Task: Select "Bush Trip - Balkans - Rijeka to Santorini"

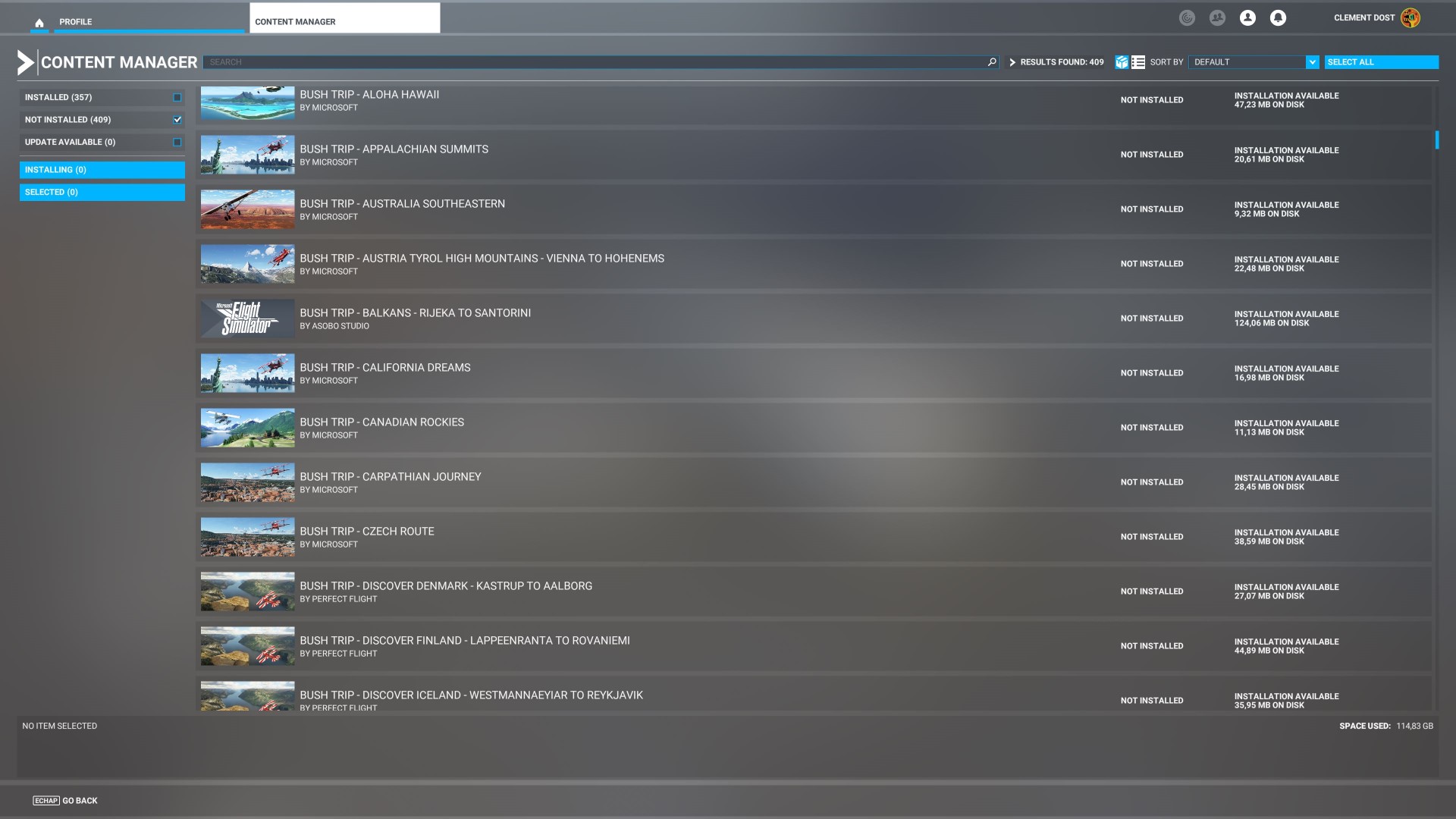Action: point(416,313)
